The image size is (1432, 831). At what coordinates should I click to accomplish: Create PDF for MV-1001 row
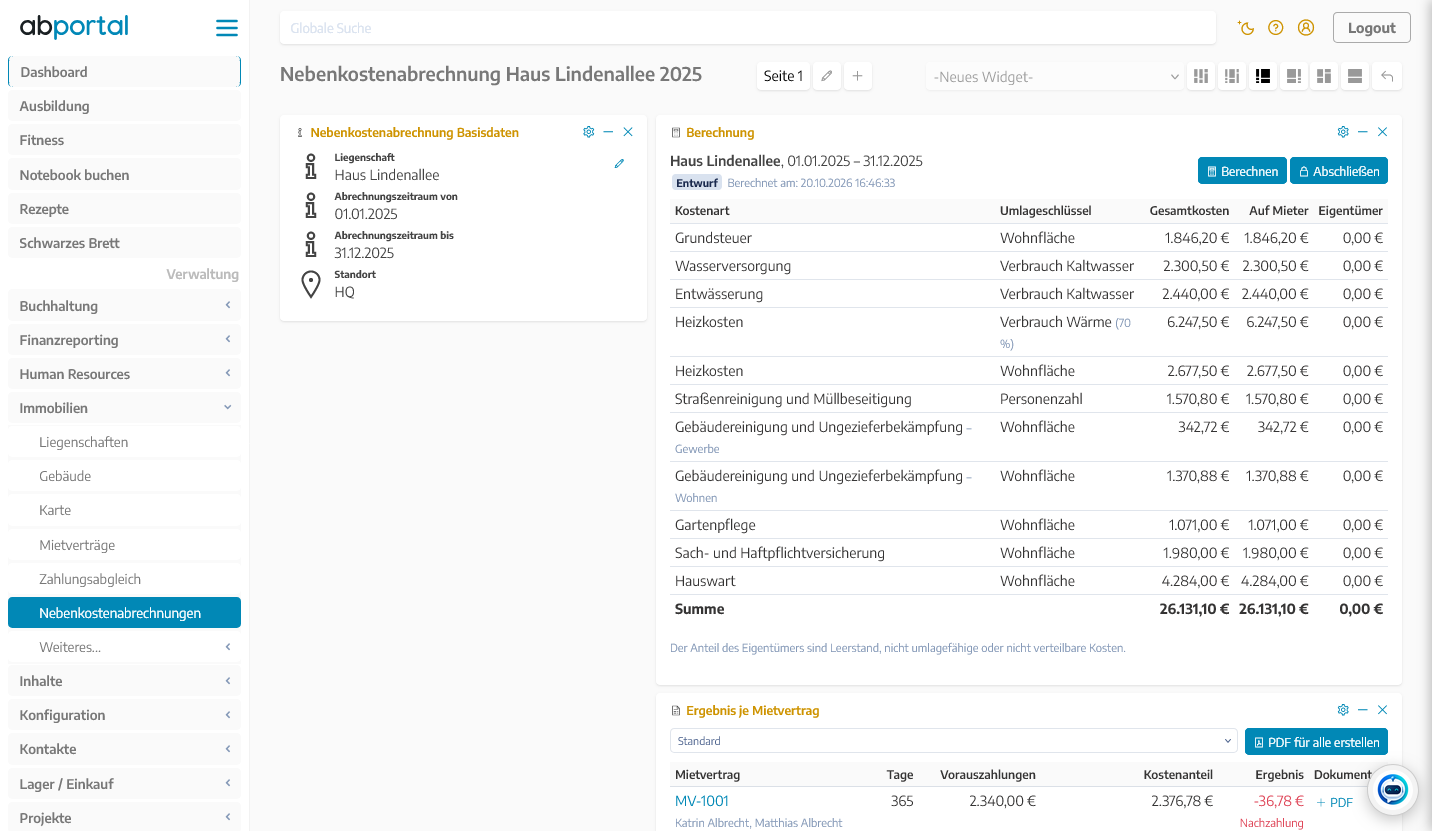point(1335,802)
